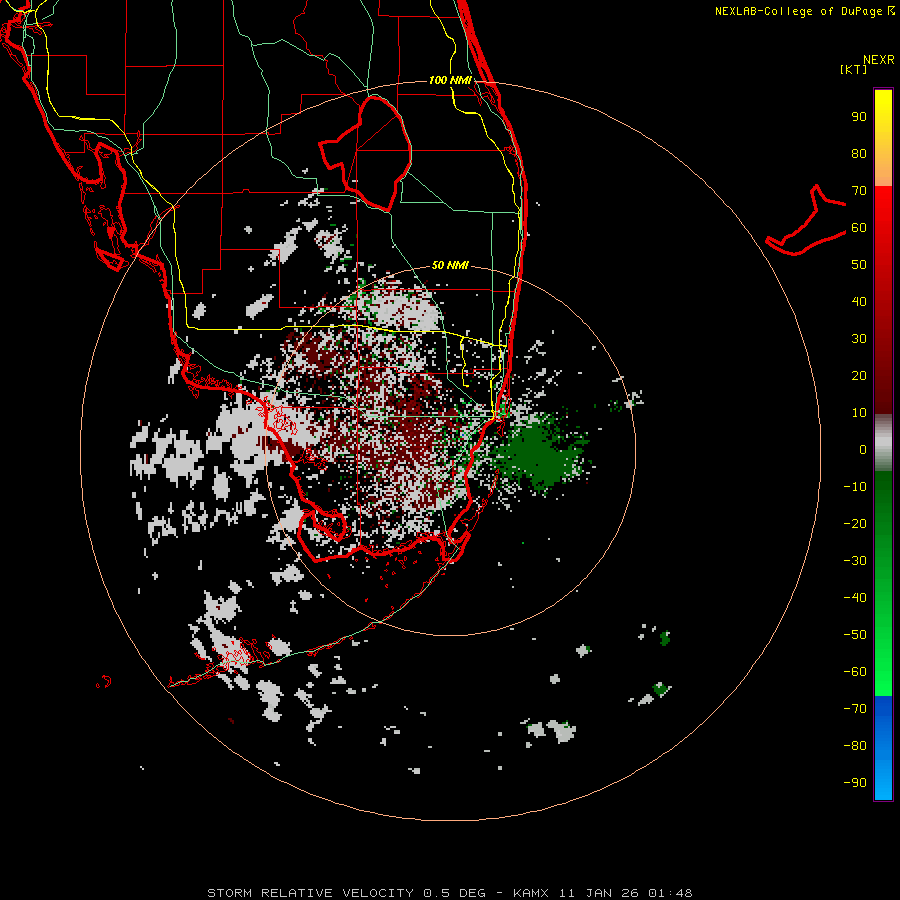This screenshot has height=900, width=900.
Task: Click the 0 value on velocity scale
Action: click(x=863, y=450)
